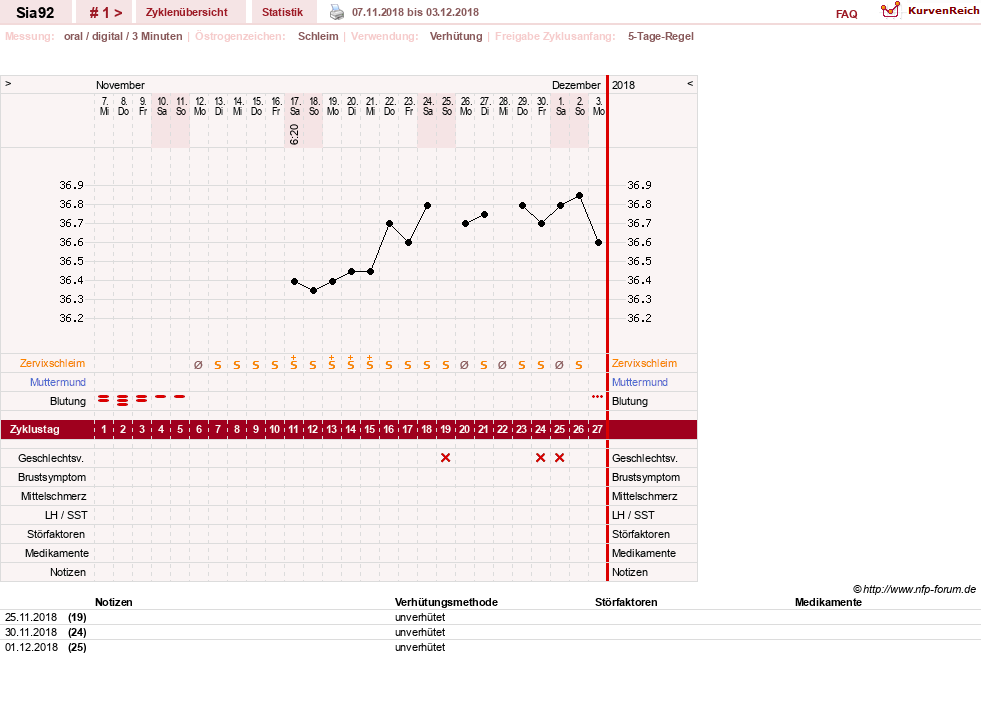Image resolution: width=981 pixels, height=701 pixels.
Task: Click the date range 07.11.2018 bis 03.12.2018
Action: coord(415,12)
